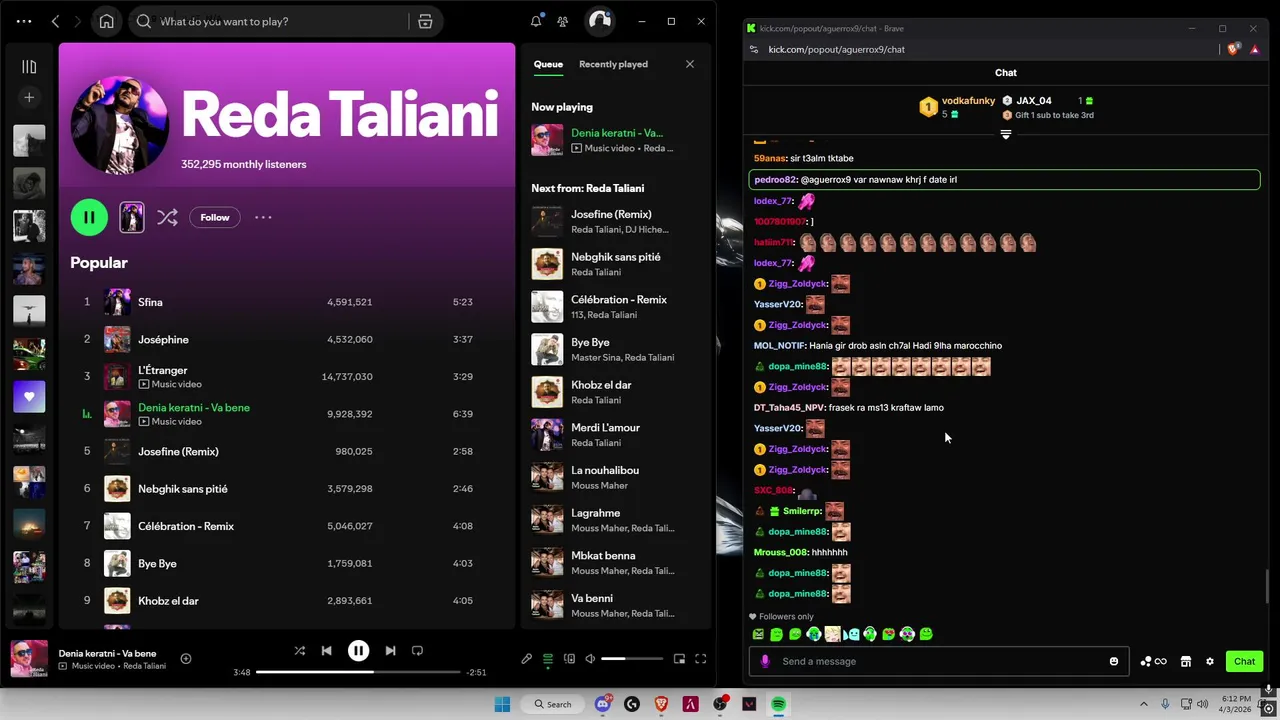Open Spotify's three-dot main menu
This screenshot has height=720, width=1280.
24,21
